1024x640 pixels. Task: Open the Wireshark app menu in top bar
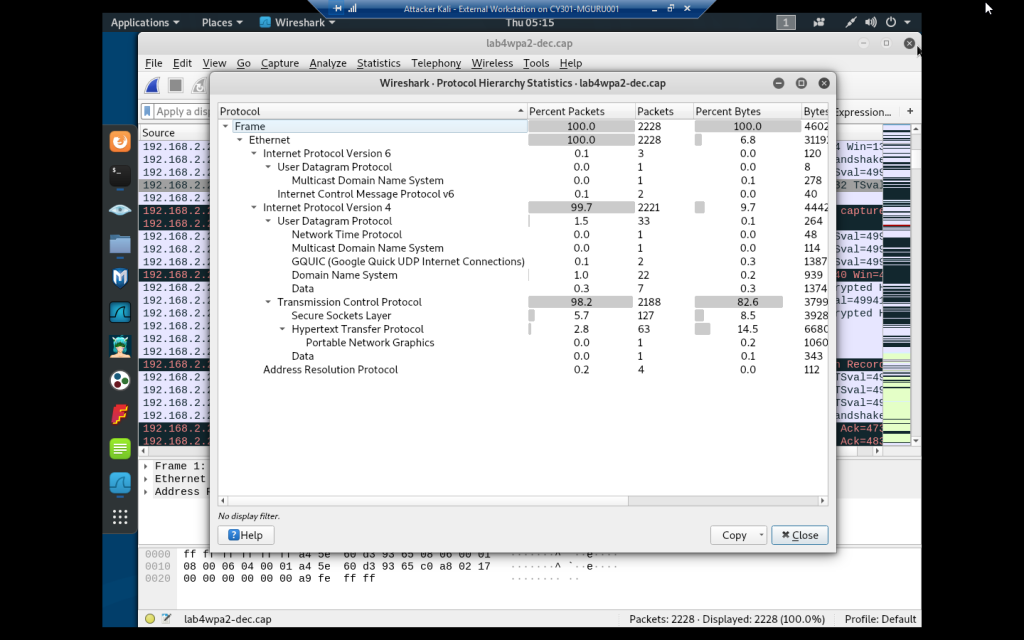point(297,22)
